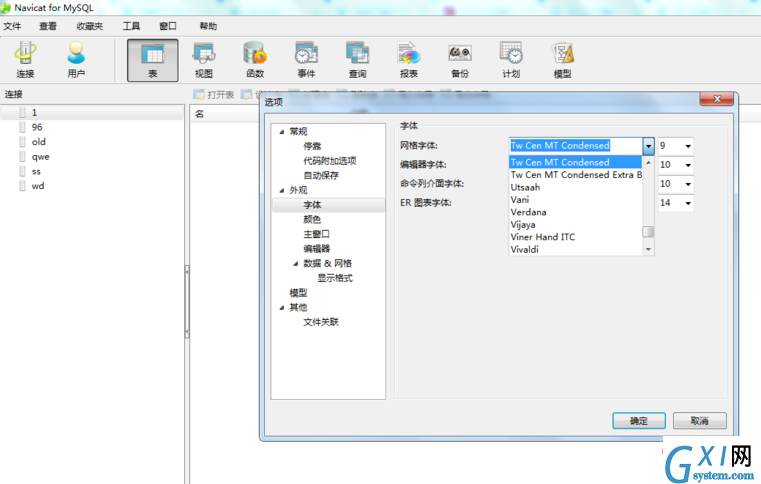Click font list scroll up arrow

[648, 162]
